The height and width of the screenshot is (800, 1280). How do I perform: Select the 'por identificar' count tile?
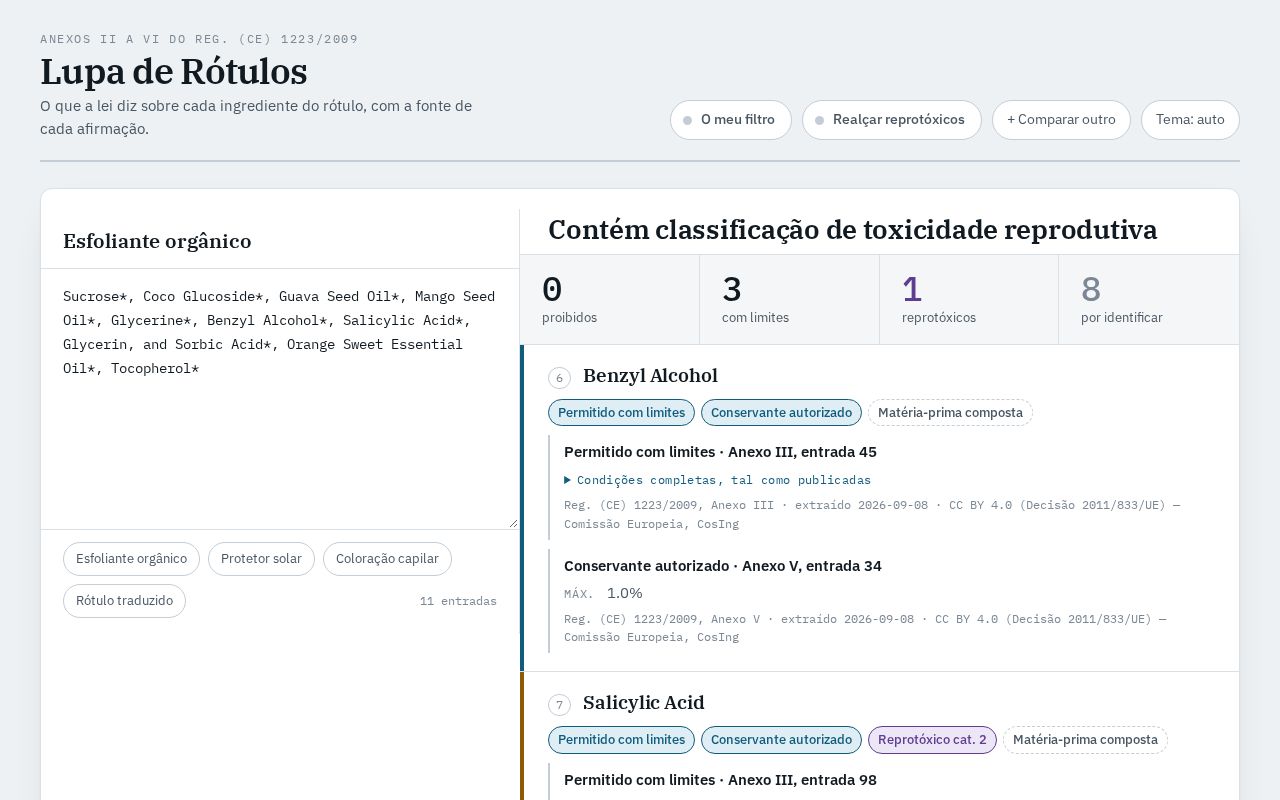coord(1148,300)
